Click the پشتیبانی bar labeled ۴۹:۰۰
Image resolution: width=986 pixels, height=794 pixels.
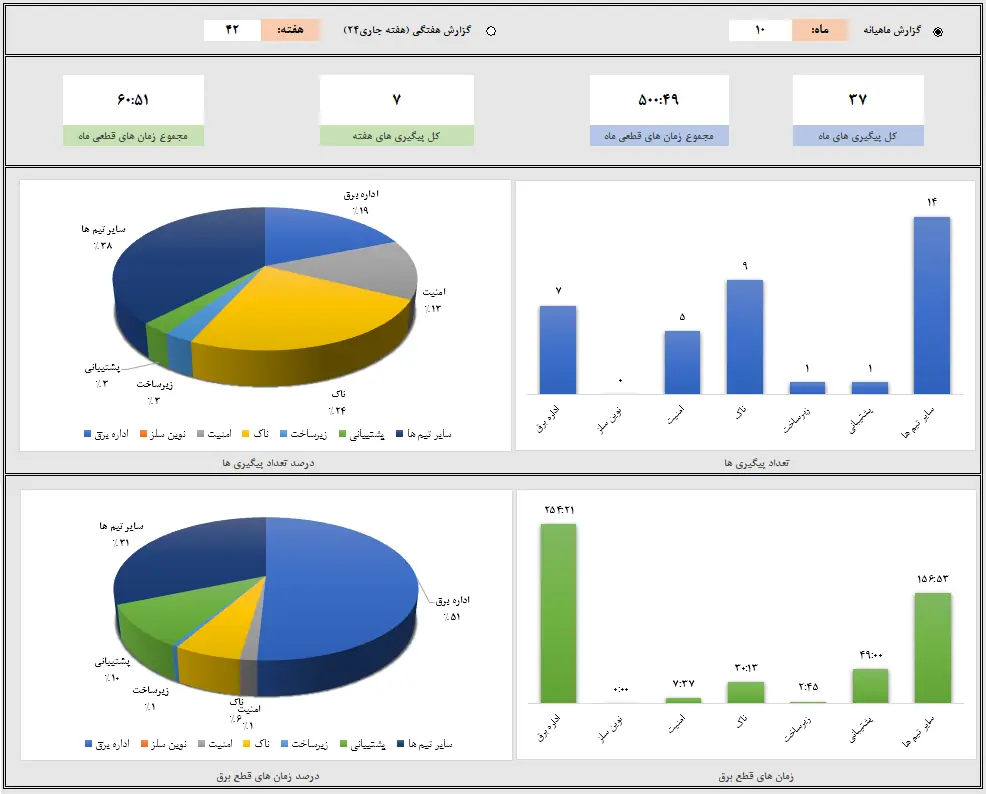point(870,685)
